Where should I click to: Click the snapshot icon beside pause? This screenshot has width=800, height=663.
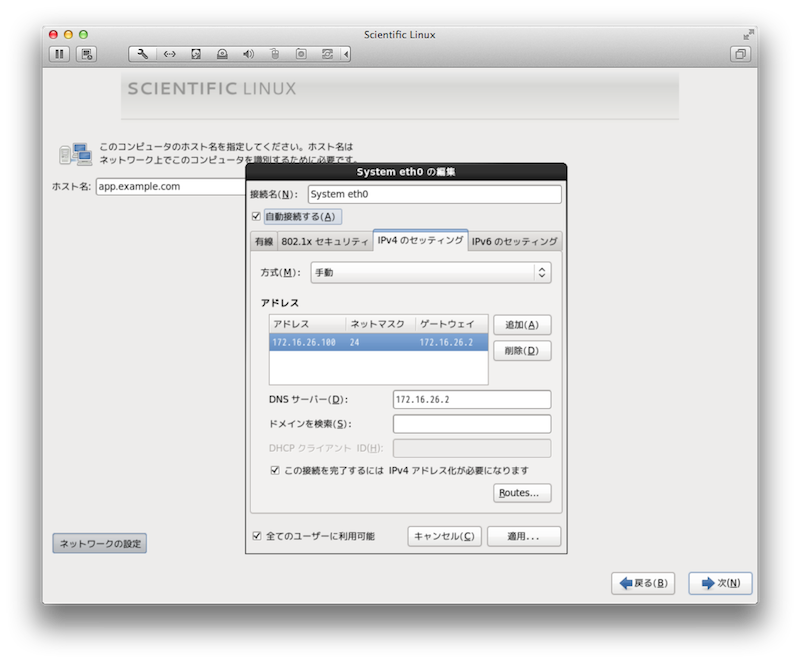87,54
